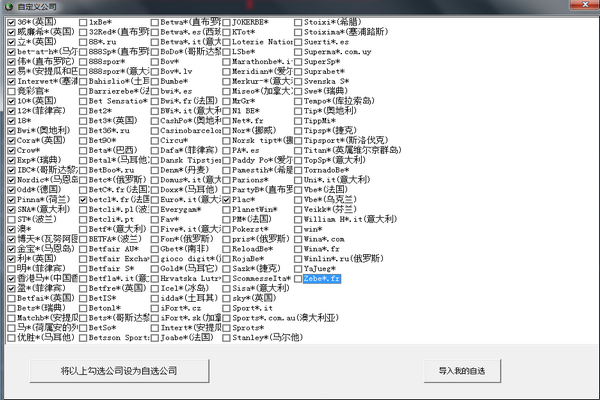Check the Net*.fr checkbox
The image size is (600, 400).
point(227,121)
